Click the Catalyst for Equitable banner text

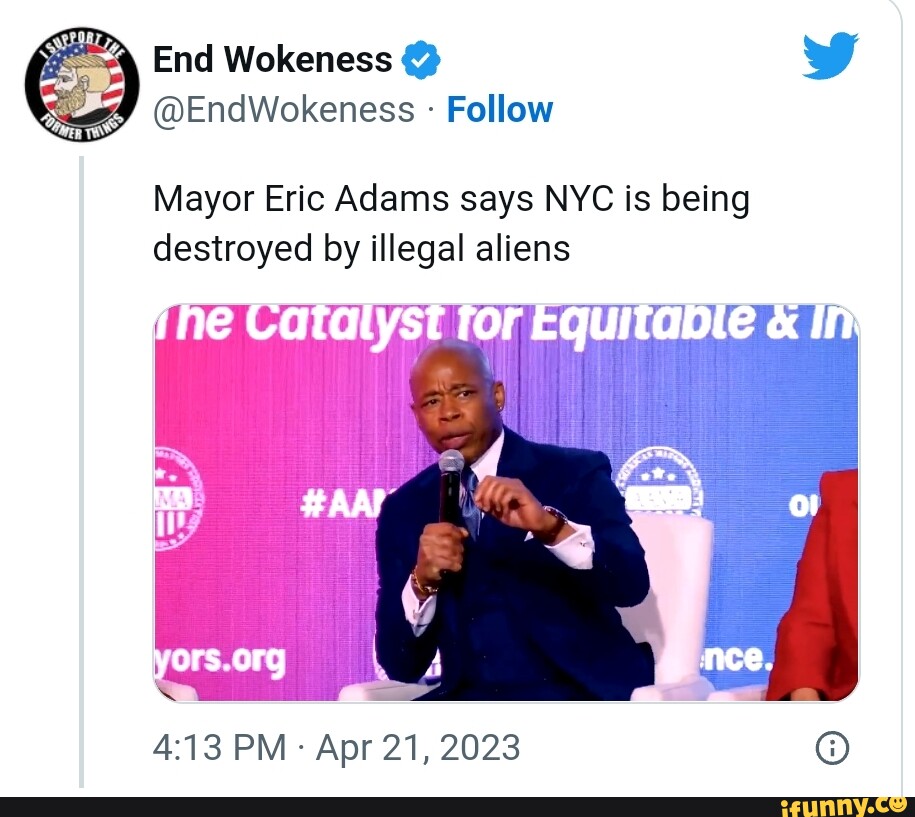click(x=506, y=323)
